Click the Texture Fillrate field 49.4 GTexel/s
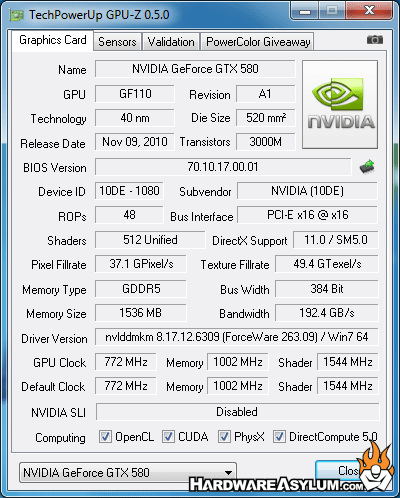Viewport: 400px width, 498px height. pyautogui.click(x=327, y=264)
